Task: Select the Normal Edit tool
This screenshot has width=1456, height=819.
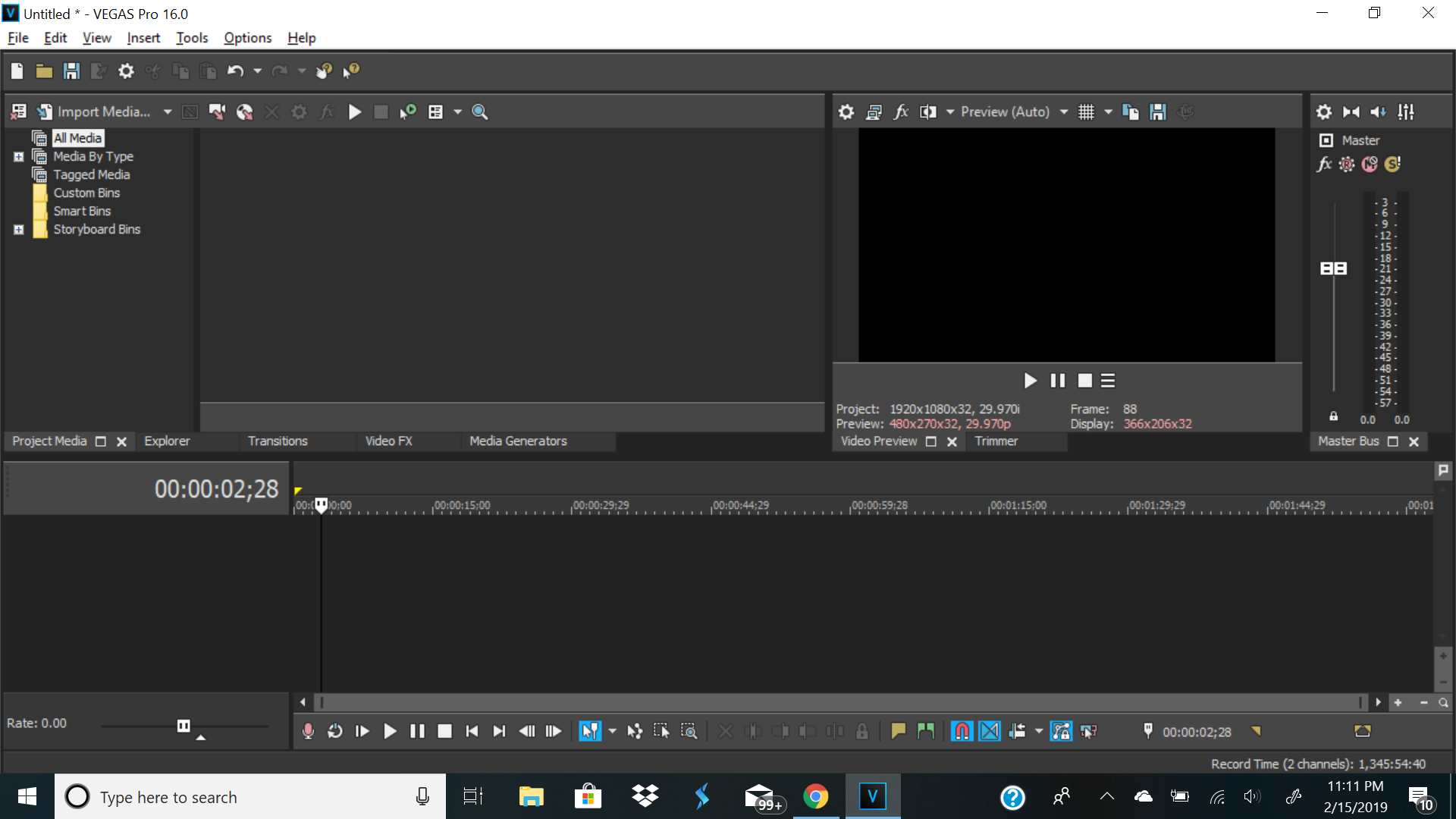Action: click(590, 731)
